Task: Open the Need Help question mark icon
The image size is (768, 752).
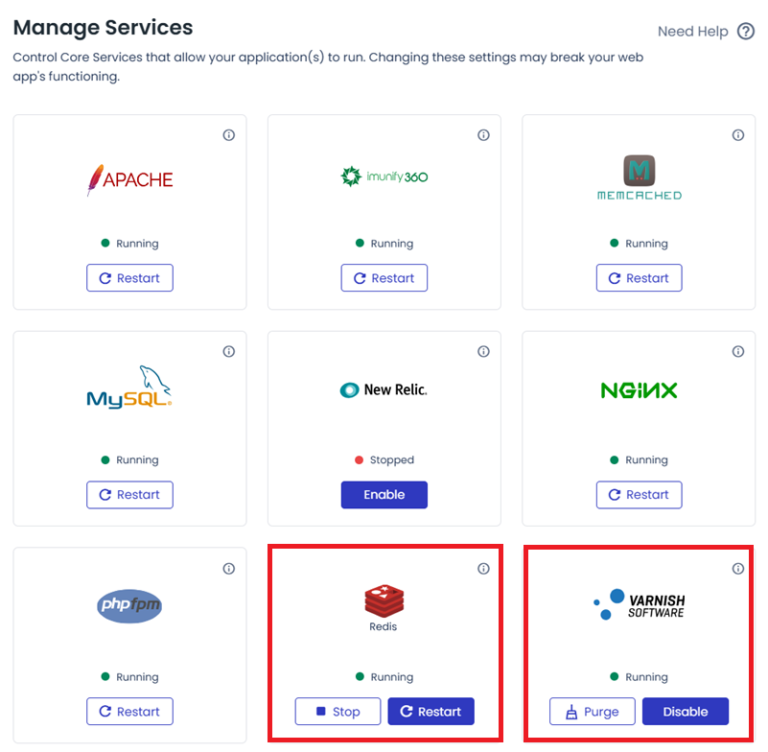Action: point(746,31)
